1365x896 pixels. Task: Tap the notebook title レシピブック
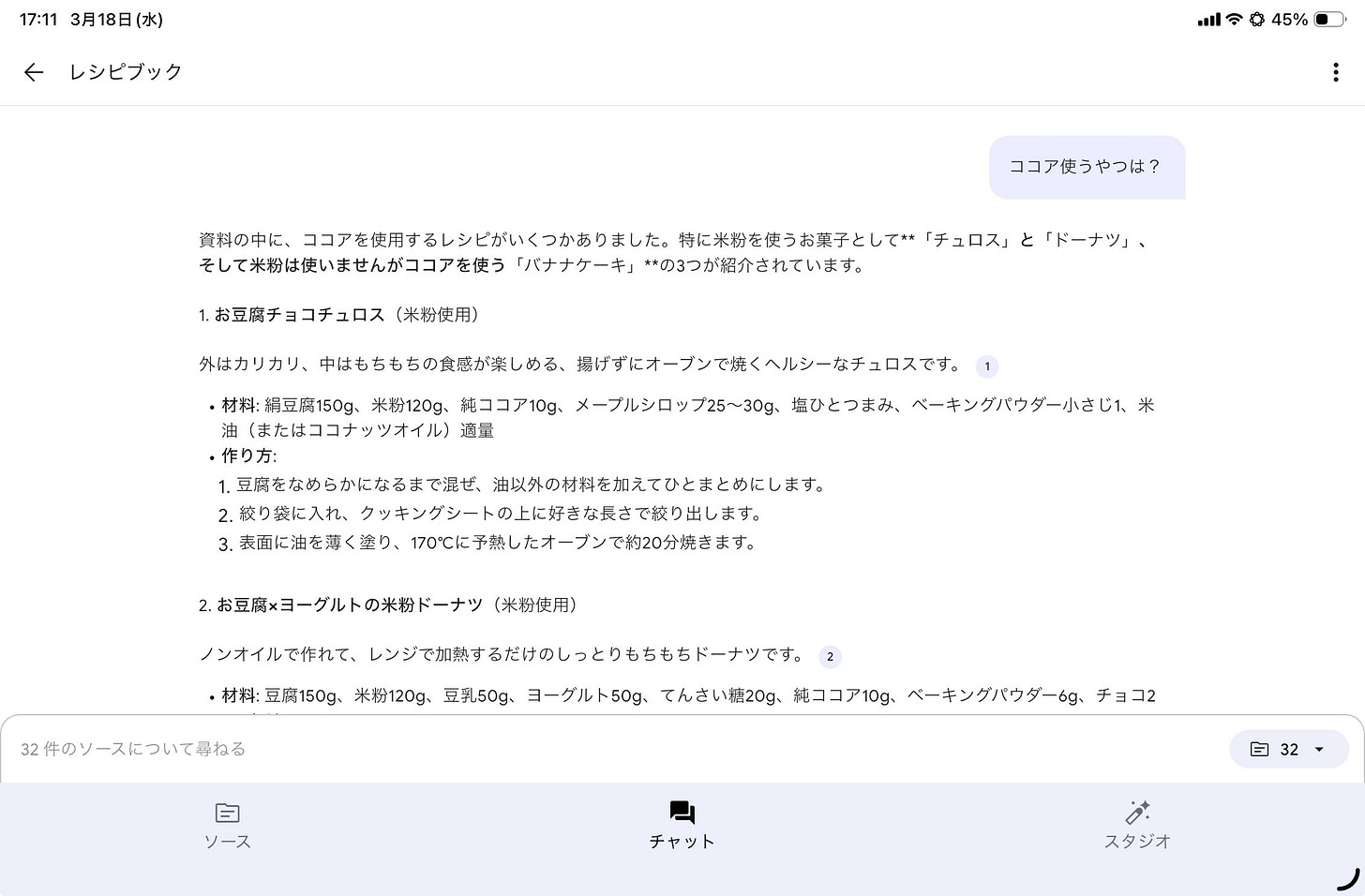[124, 72]
